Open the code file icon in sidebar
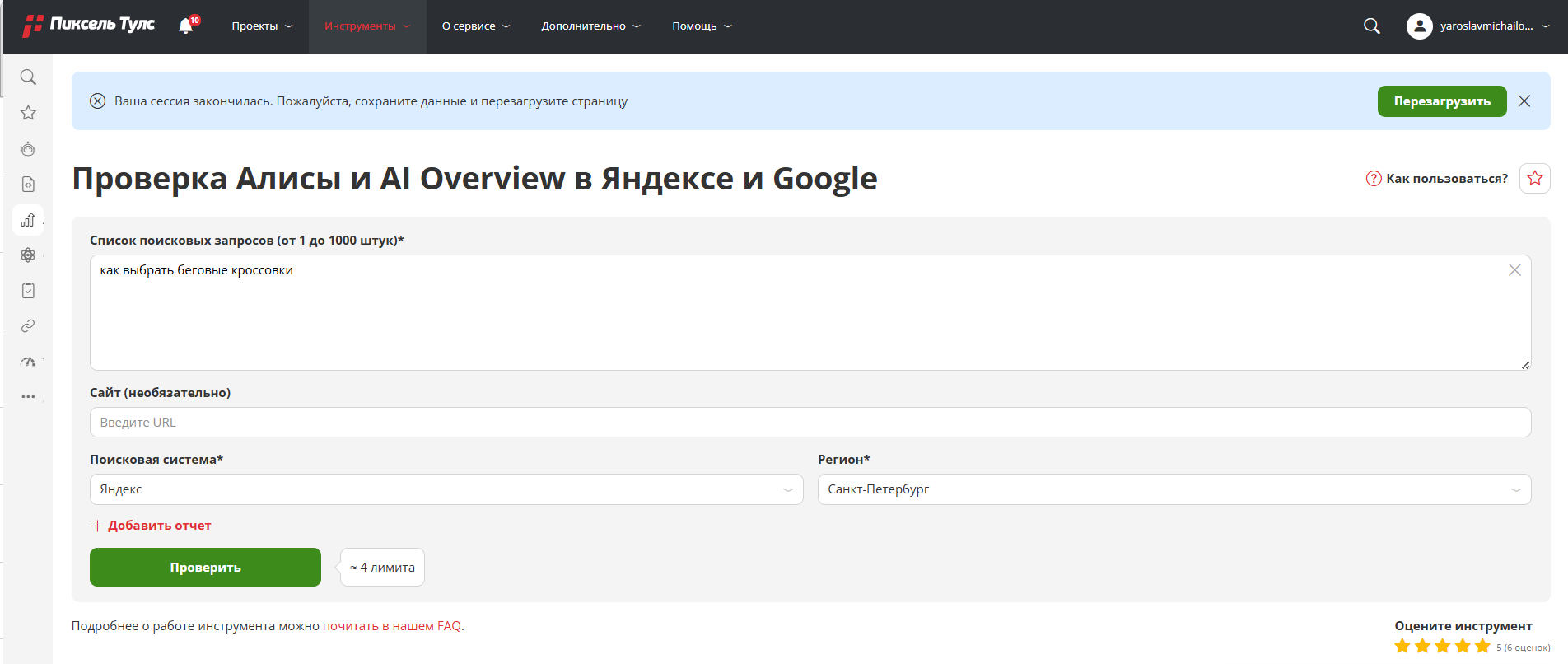Screen dimensions: 1568x664 [28, 185]
